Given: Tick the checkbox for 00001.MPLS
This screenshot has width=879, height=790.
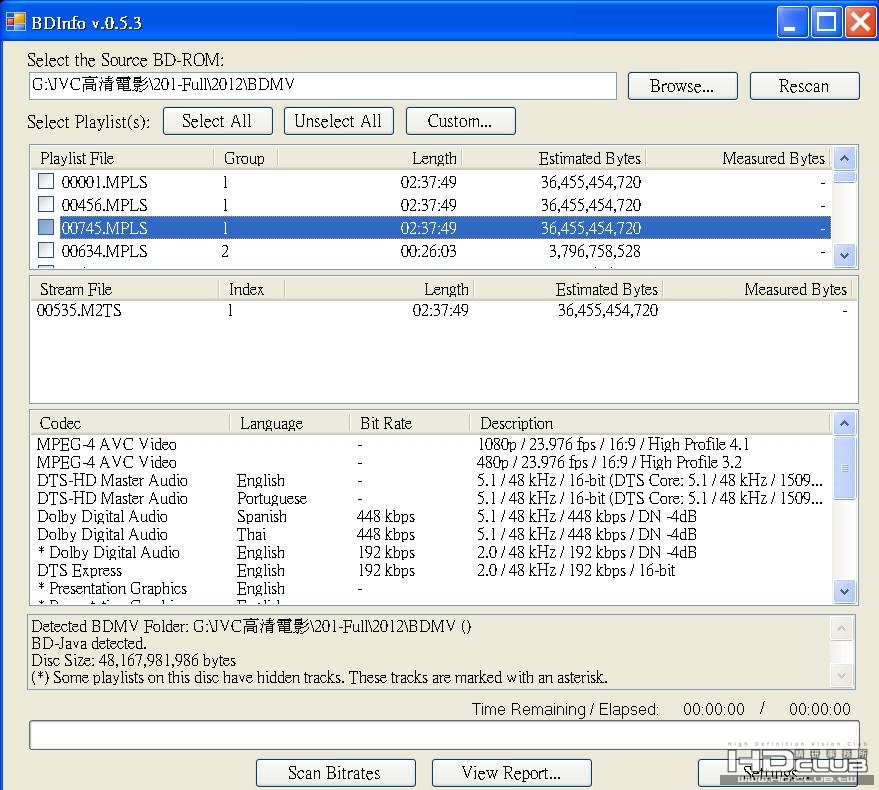Looking at the screenshot, I should (x=45, y=181).
